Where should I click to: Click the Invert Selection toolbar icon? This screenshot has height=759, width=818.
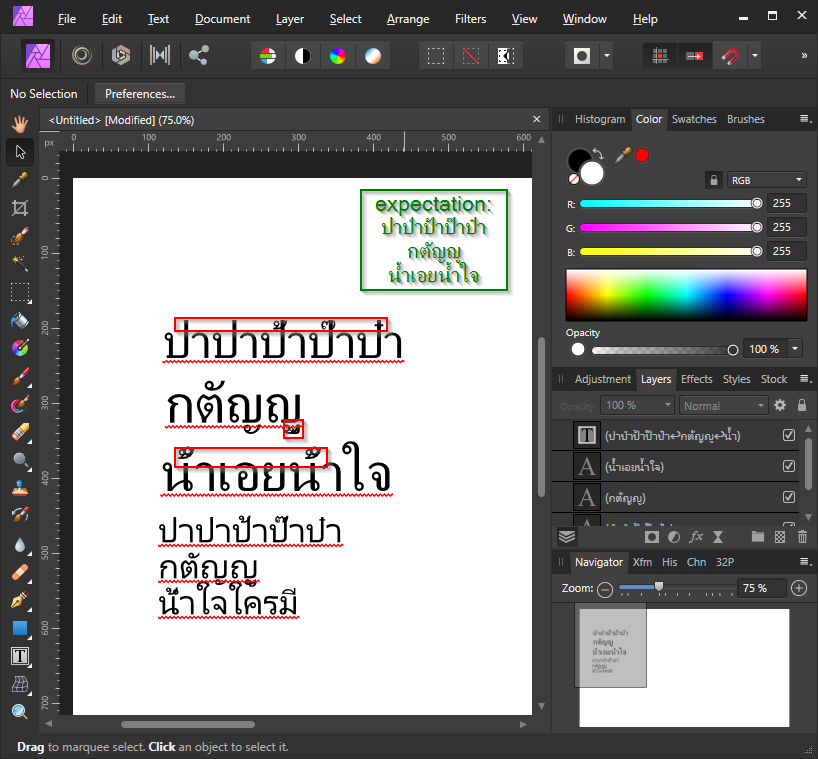pyautogui.click(x=506, y=56)
